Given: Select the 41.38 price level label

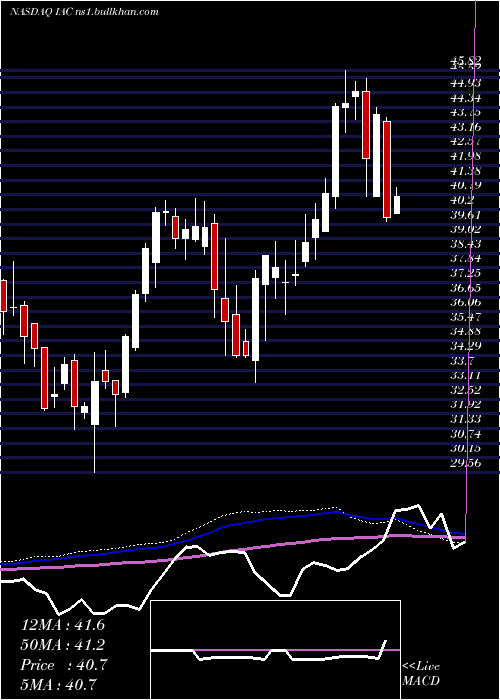Looking at the screenshot, I should point(465,171).
